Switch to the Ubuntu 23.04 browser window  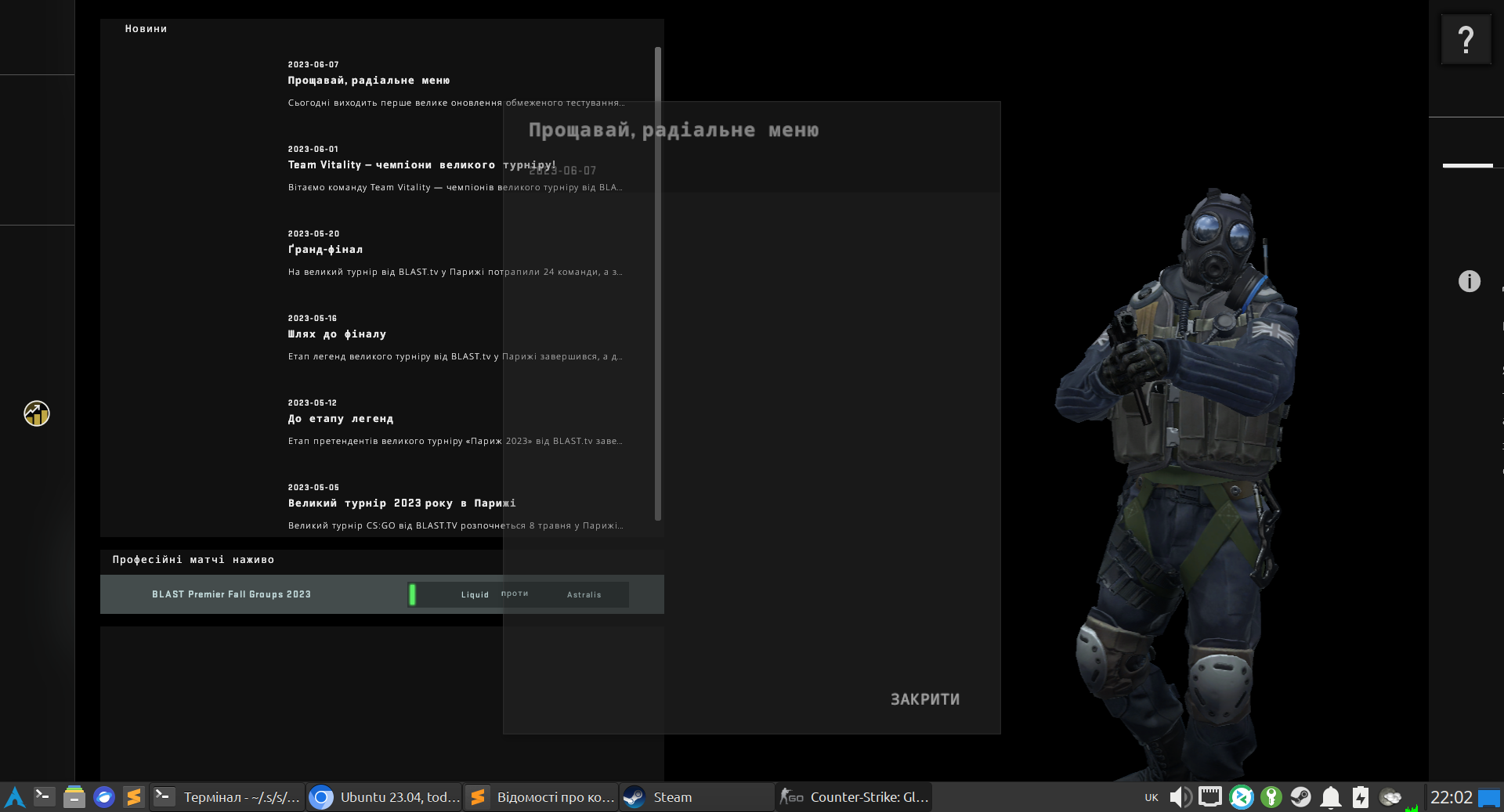(x=384, y=796)
